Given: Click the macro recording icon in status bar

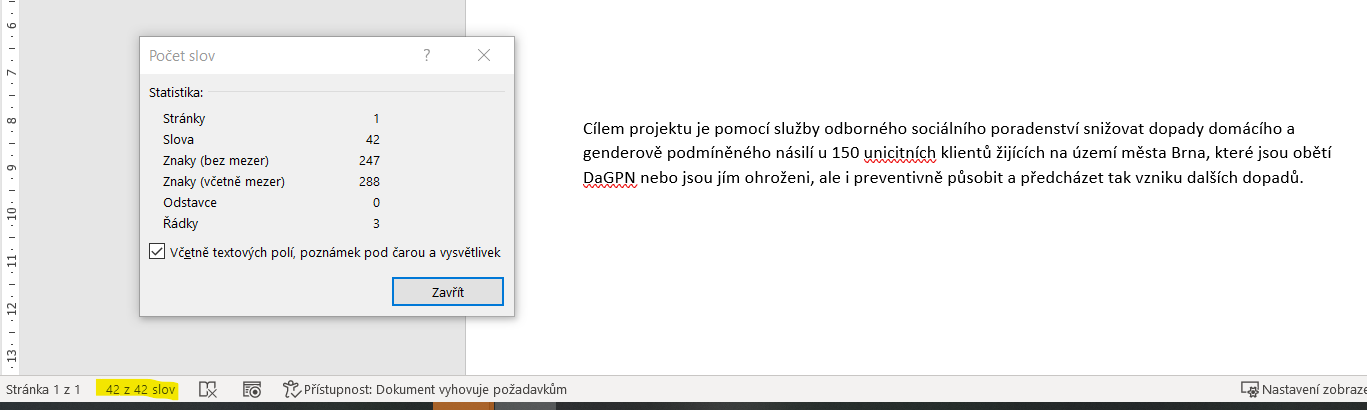Looking at the screenshot, I should coord(252,390).
